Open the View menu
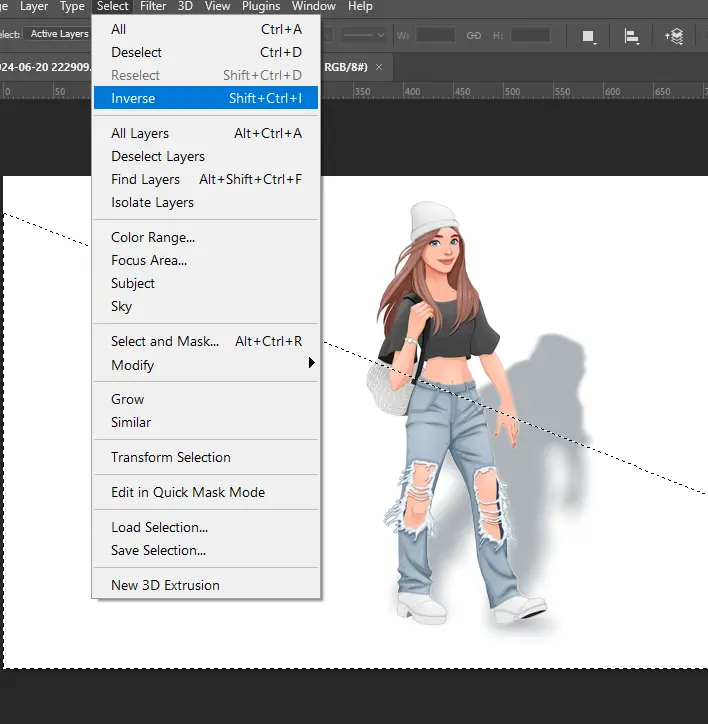Image resolution: width=708 pixels, height=724 pixels. pos(217,6)
